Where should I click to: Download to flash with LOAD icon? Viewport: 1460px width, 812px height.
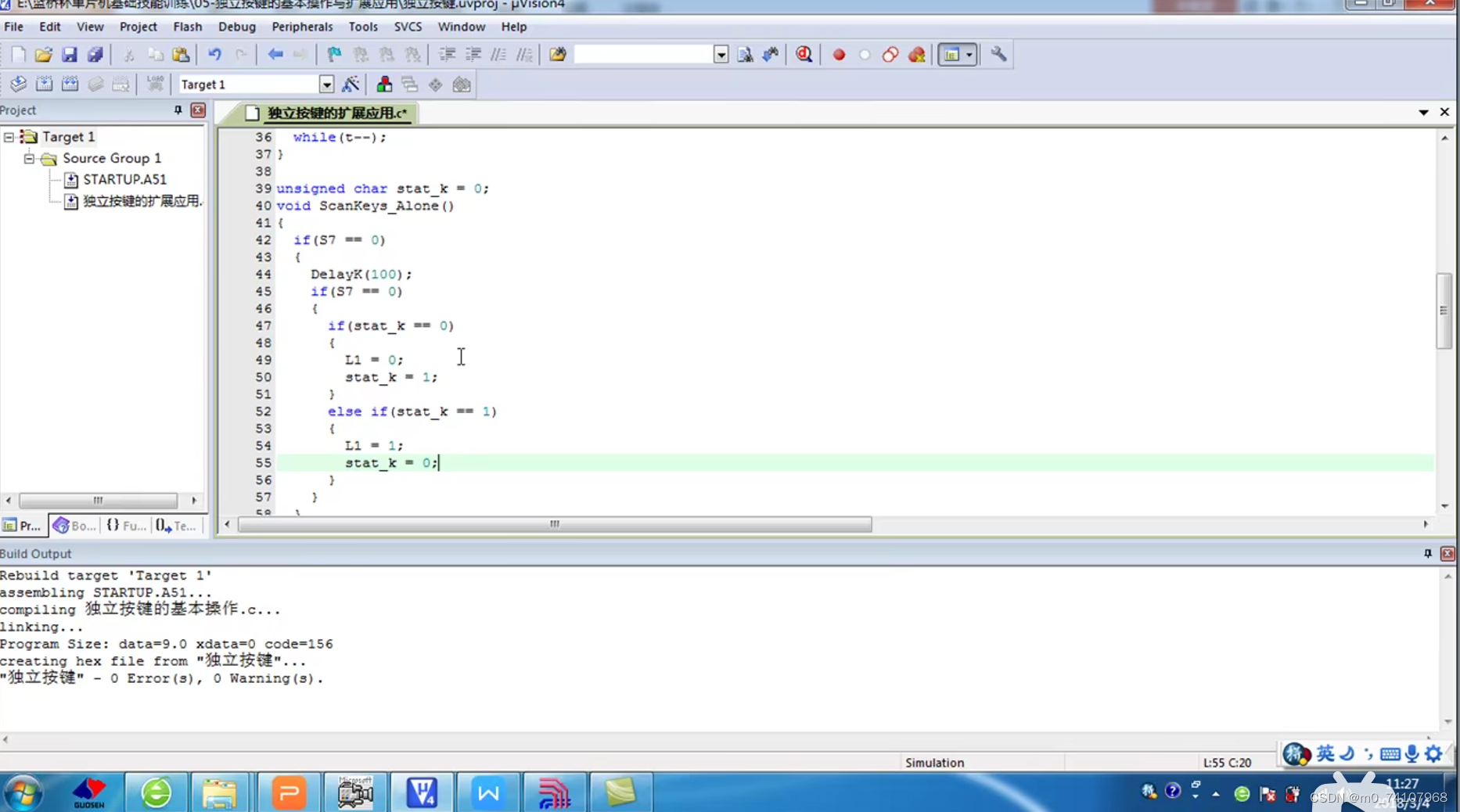[x=155, y=84]
